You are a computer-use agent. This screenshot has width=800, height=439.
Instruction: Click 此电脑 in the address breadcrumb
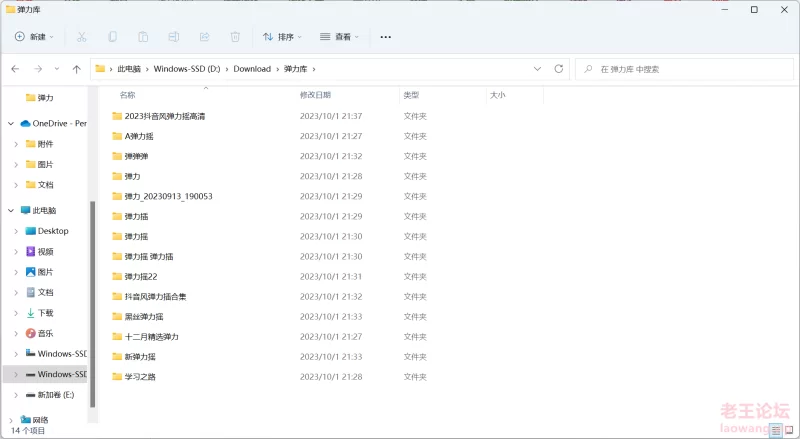129,69
